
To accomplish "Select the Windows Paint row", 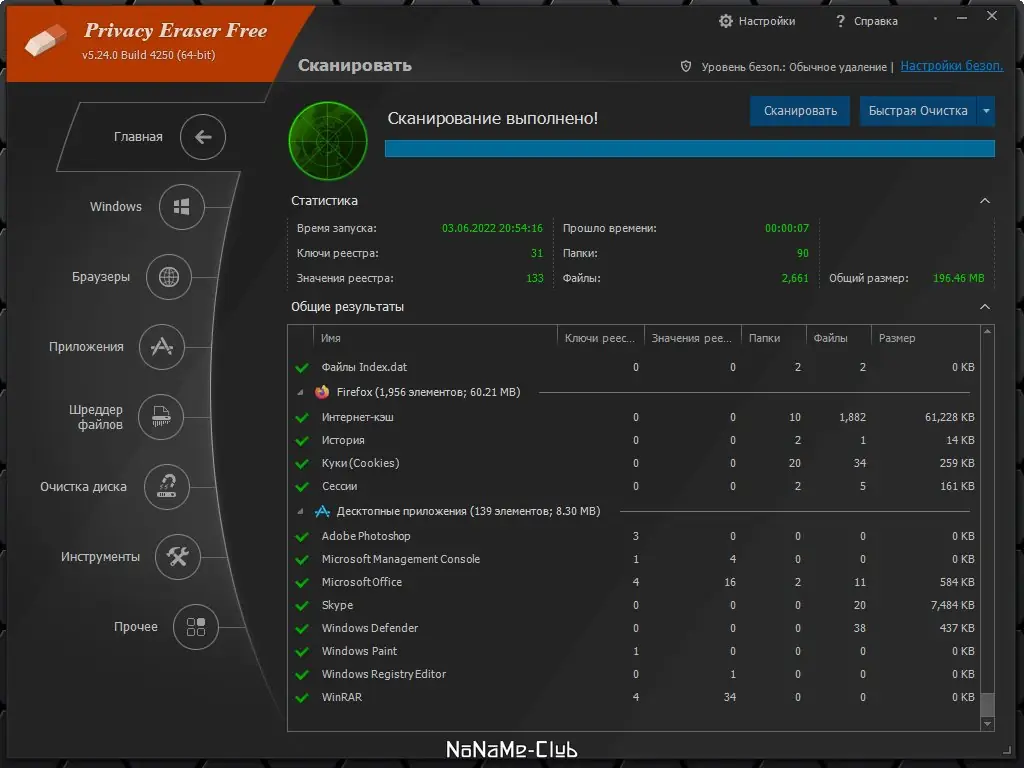I will click(635, 651).
